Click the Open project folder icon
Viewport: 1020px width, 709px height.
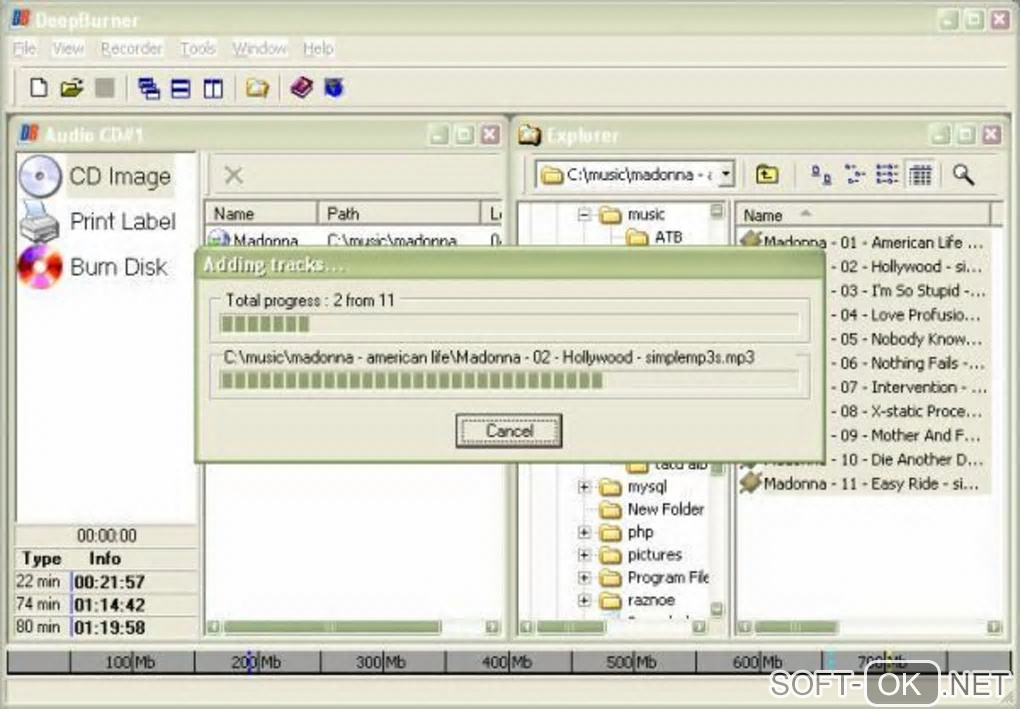[x=72, y=87]
